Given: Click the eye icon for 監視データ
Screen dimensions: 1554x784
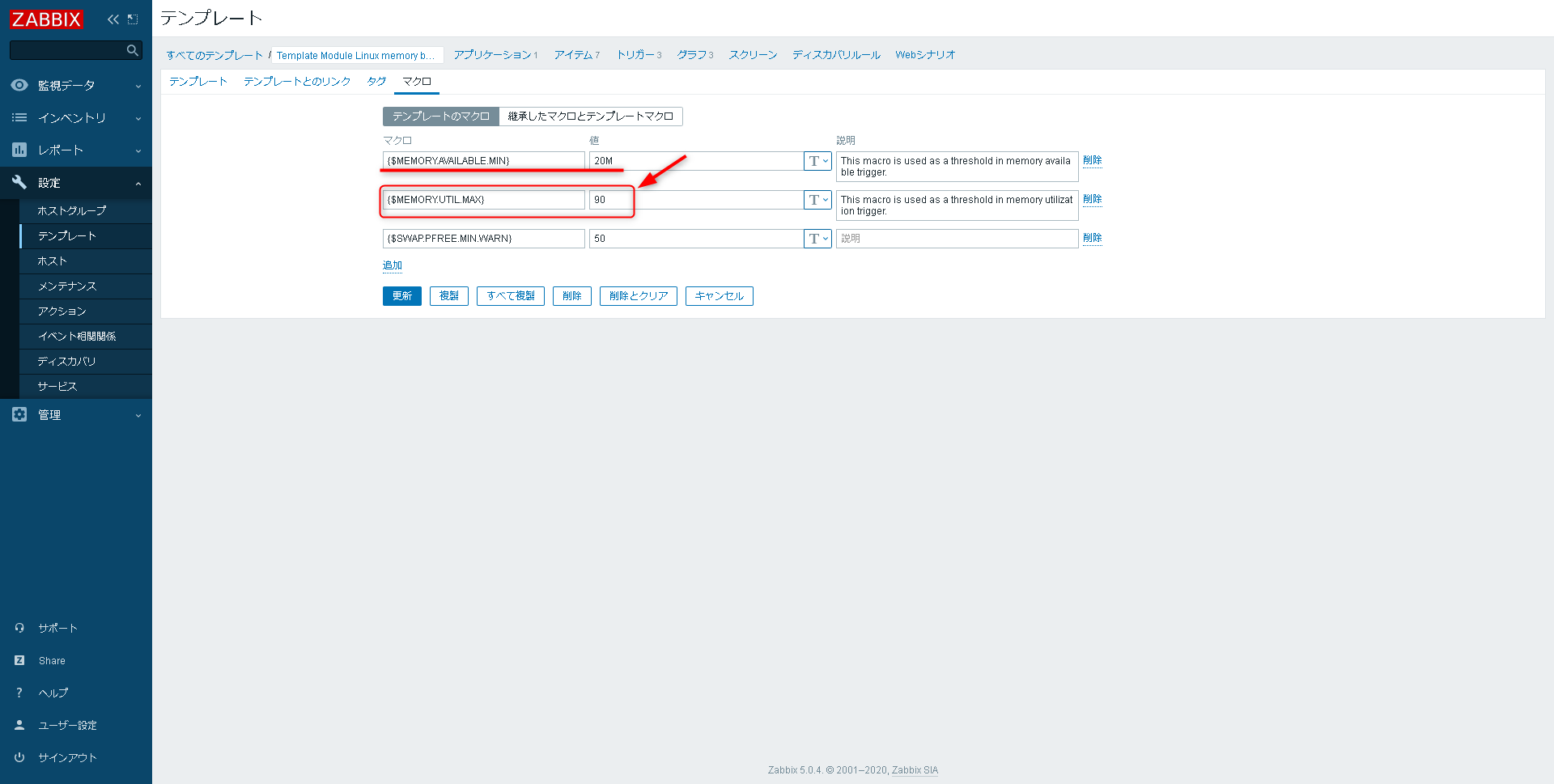Looking at the screenshot, I should pos(19,85).
